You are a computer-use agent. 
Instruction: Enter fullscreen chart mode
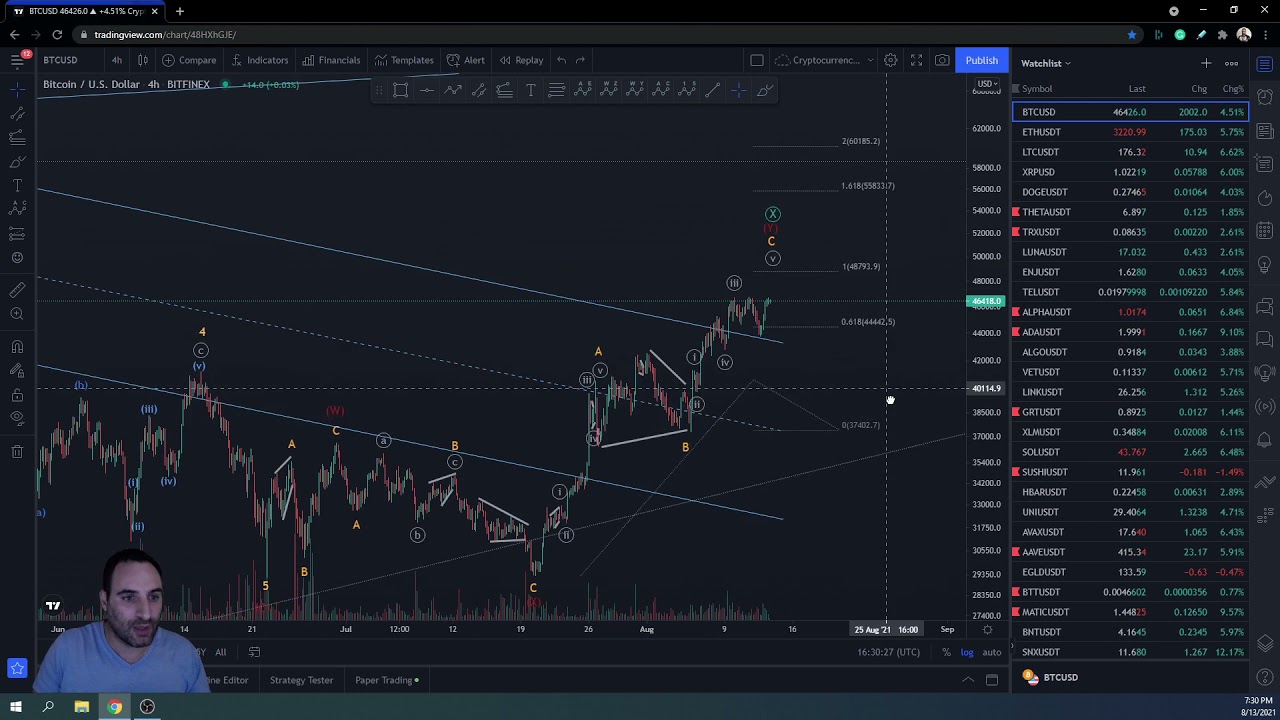(x=916, y=60)
